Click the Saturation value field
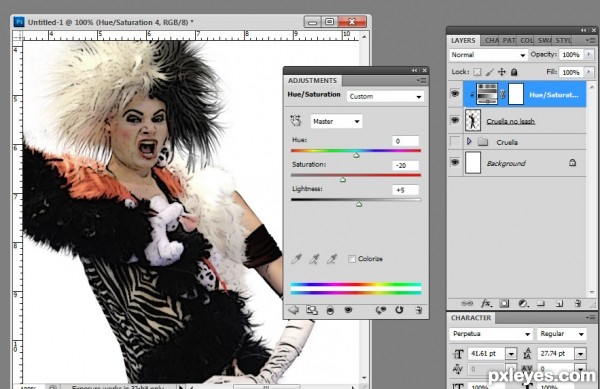The image size is (600, 389). click(406, 165)
